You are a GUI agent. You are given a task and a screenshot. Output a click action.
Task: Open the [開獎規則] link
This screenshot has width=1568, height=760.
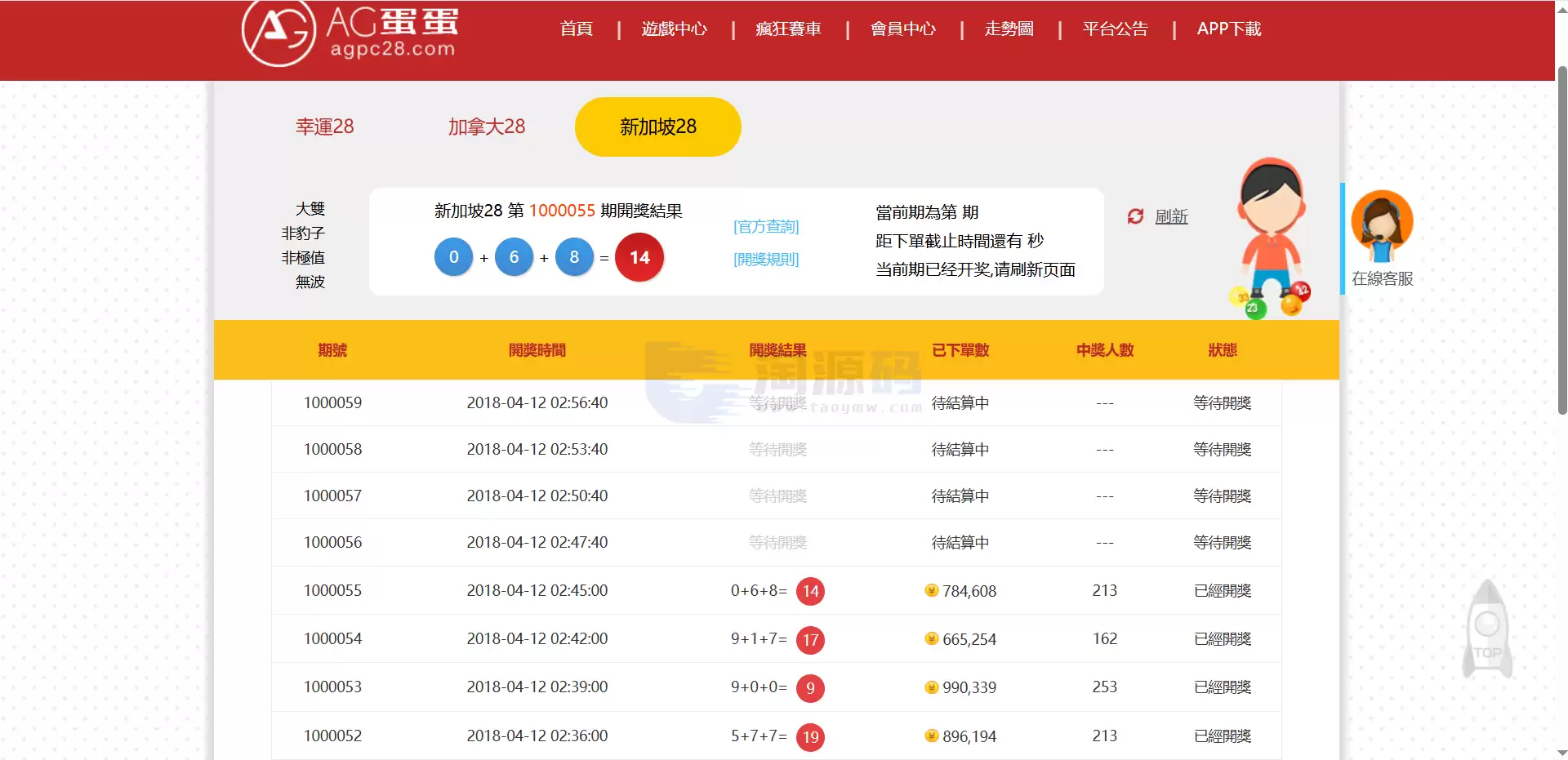(766, 259)
